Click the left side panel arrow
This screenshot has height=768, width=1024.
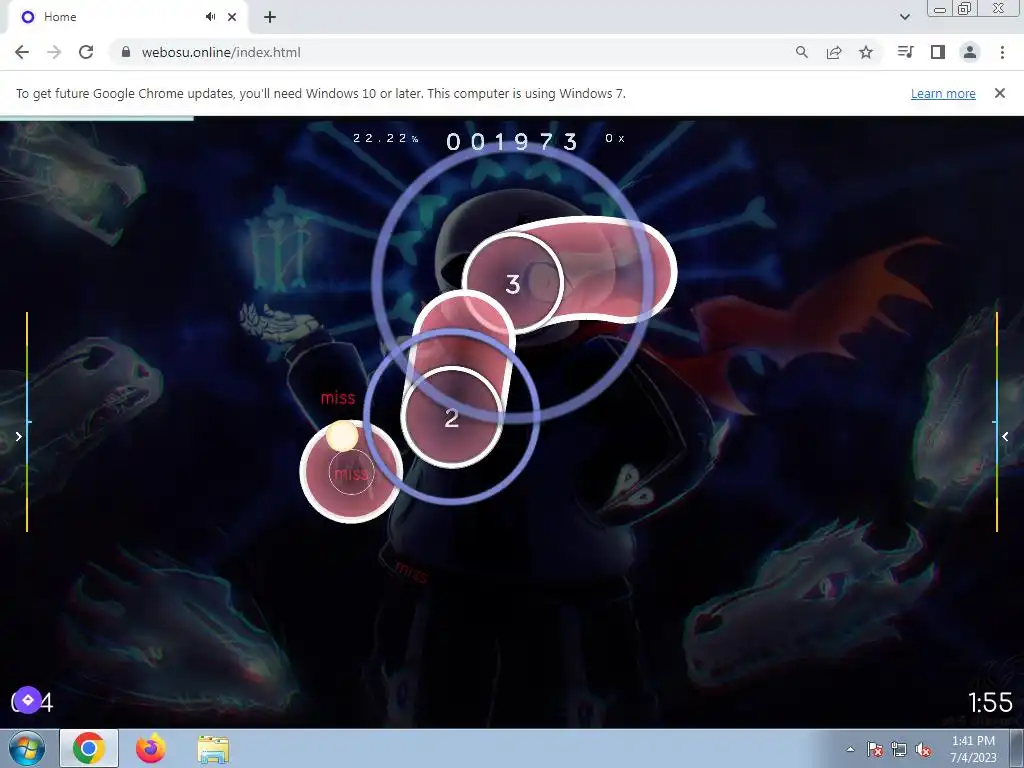pos(18,436)
